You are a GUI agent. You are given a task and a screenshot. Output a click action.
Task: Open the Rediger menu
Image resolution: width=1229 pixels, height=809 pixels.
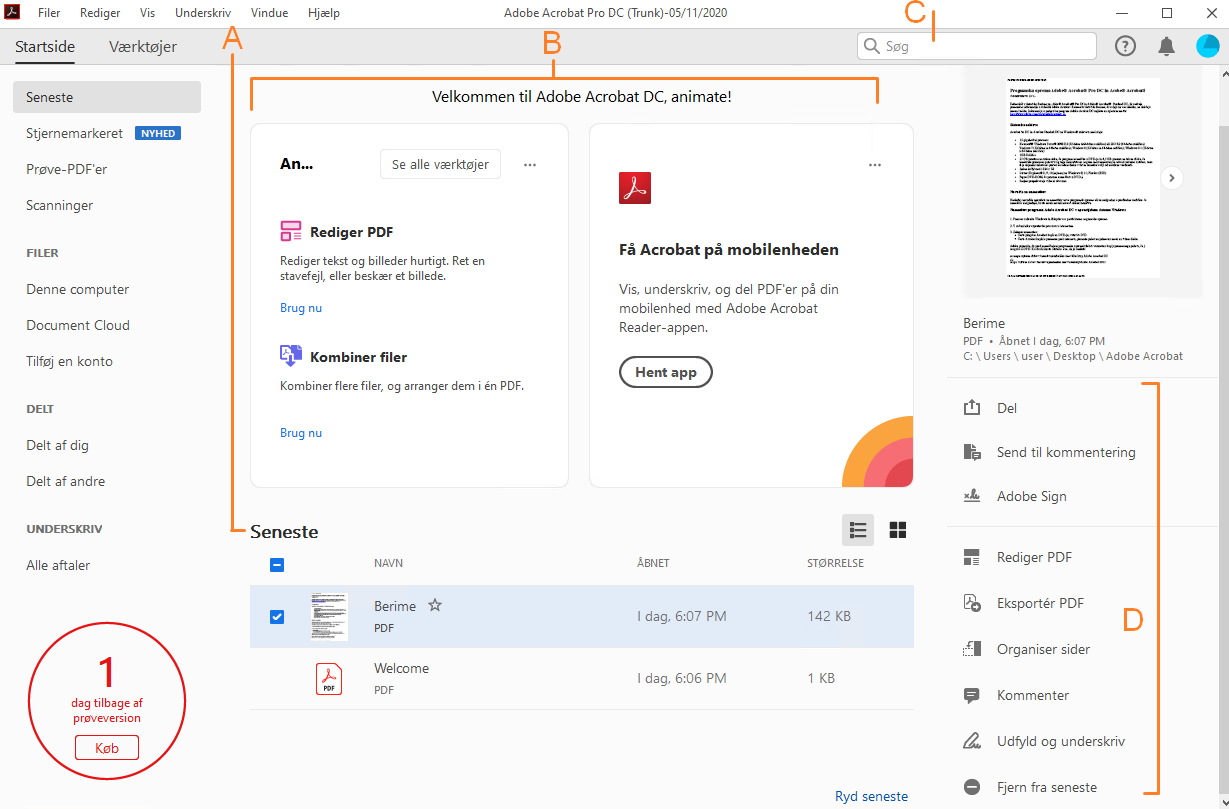[100, 13]
